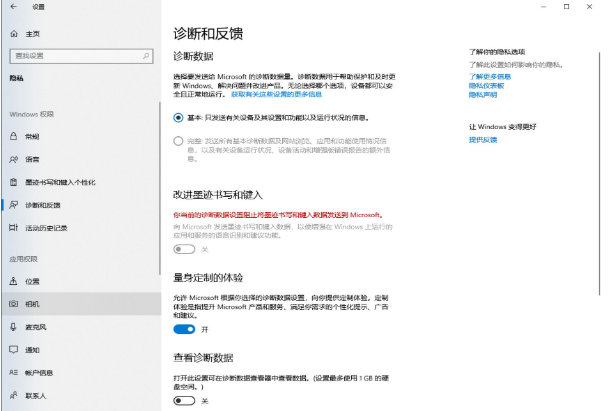609x411 pixels.
Task: Open the 了解更多信息 link
Action: tap(490, 77)
